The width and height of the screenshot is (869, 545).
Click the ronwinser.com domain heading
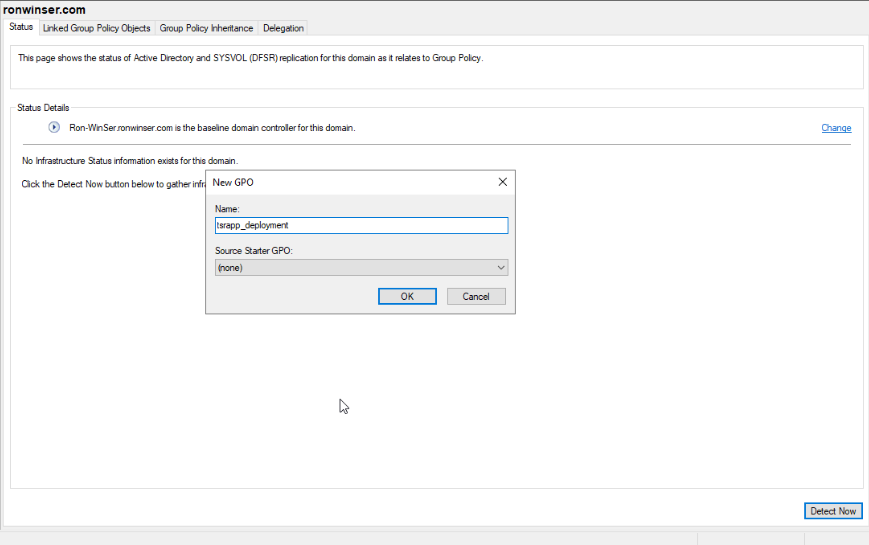(44, 10)
